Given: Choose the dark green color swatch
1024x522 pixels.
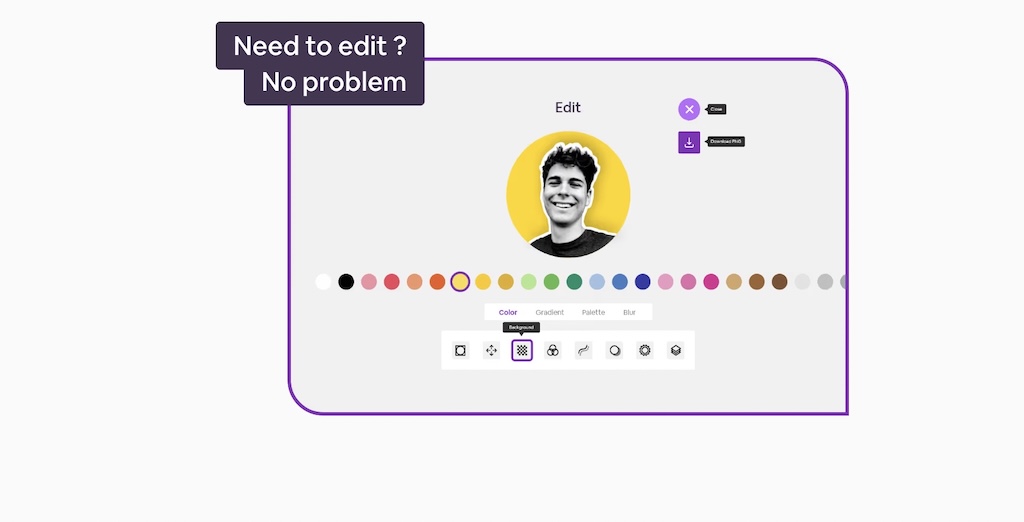Looking at the screenshot, I should pos(574,282).
